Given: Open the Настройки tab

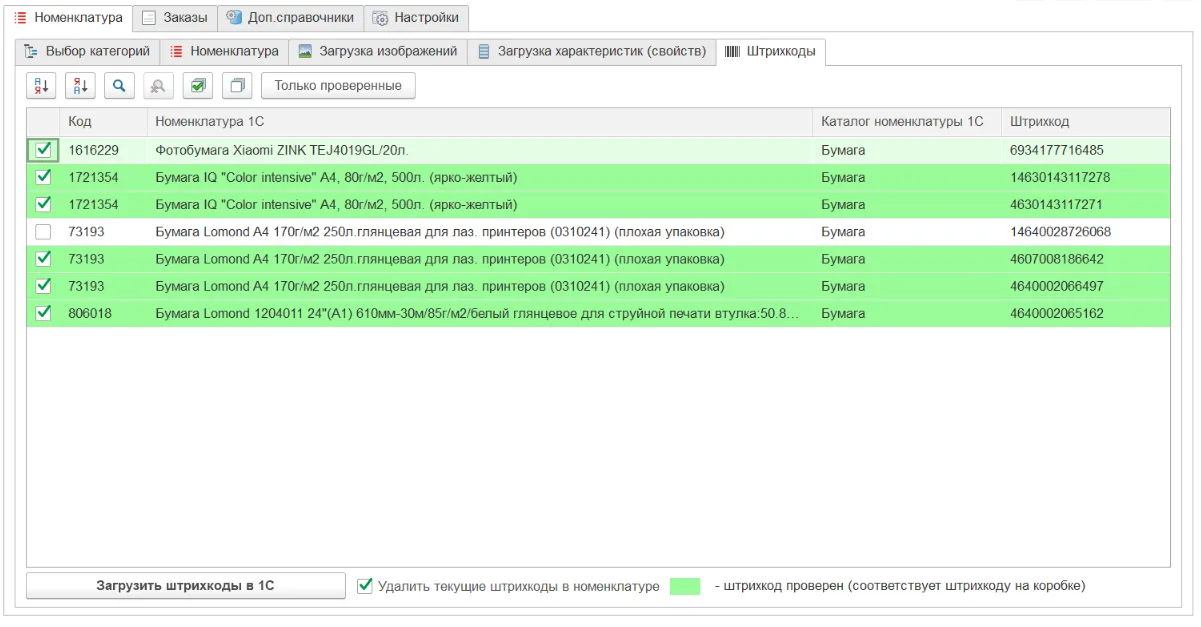Looking at the screenshot, I should point(416,17).
